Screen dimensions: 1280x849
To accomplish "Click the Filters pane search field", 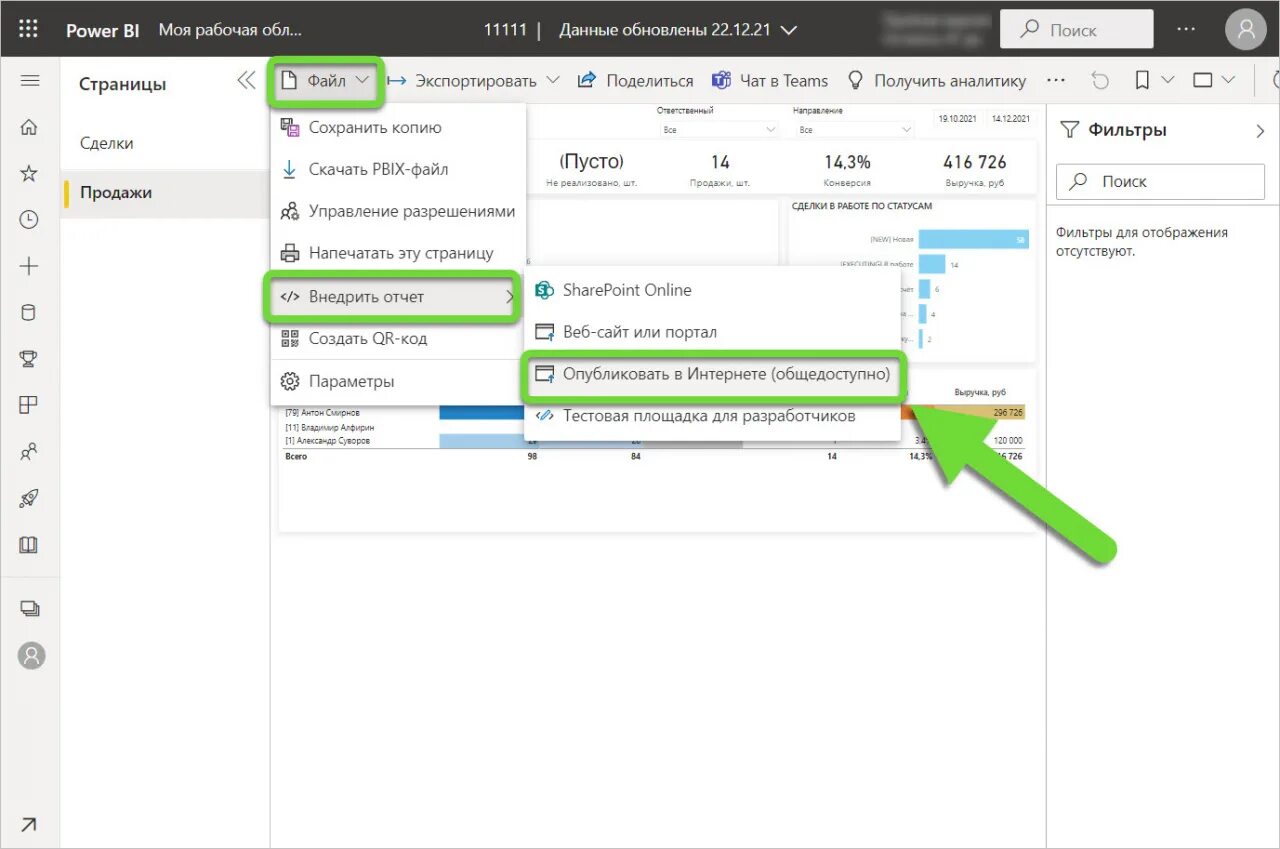I will (x=1160, y=182).
